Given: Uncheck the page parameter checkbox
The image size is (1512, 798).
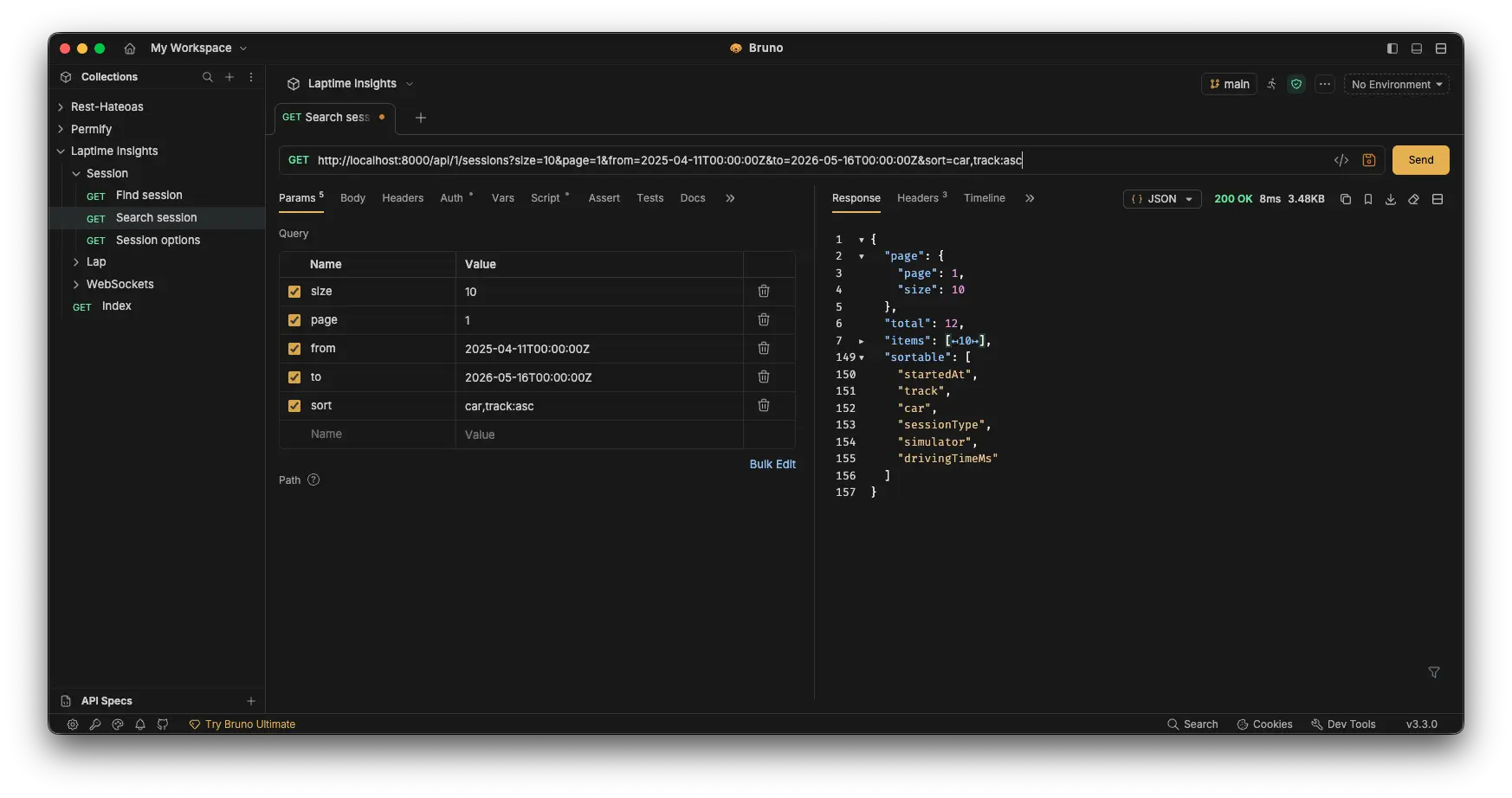Looking at the screenshot, I should (294, 320).
